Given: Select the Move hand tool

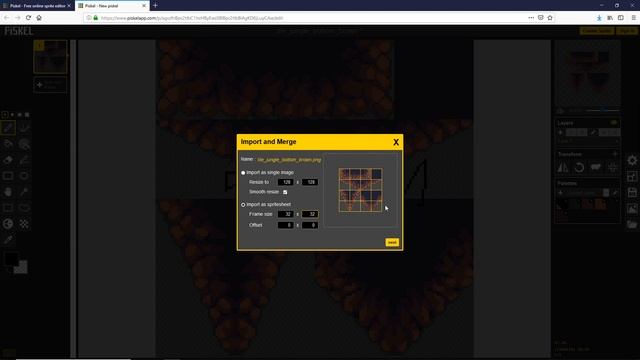Looking at the screenshot, I should [9, 192].
